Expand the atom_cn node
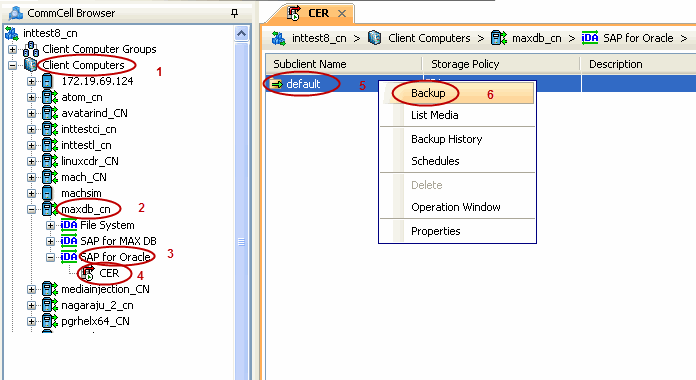Viewport: 696px width, 380px height. (31, 97)
